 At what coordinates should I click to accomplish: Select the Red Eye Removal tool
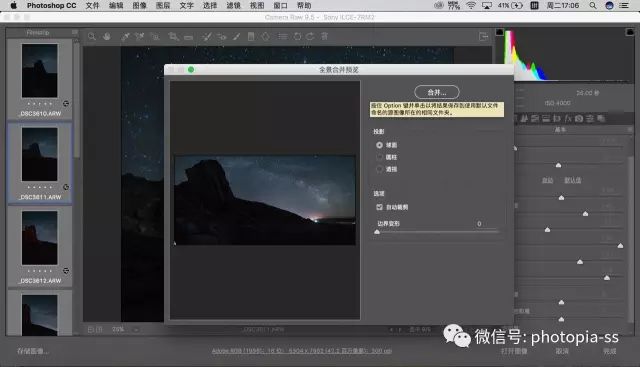[x=222, y=36]
